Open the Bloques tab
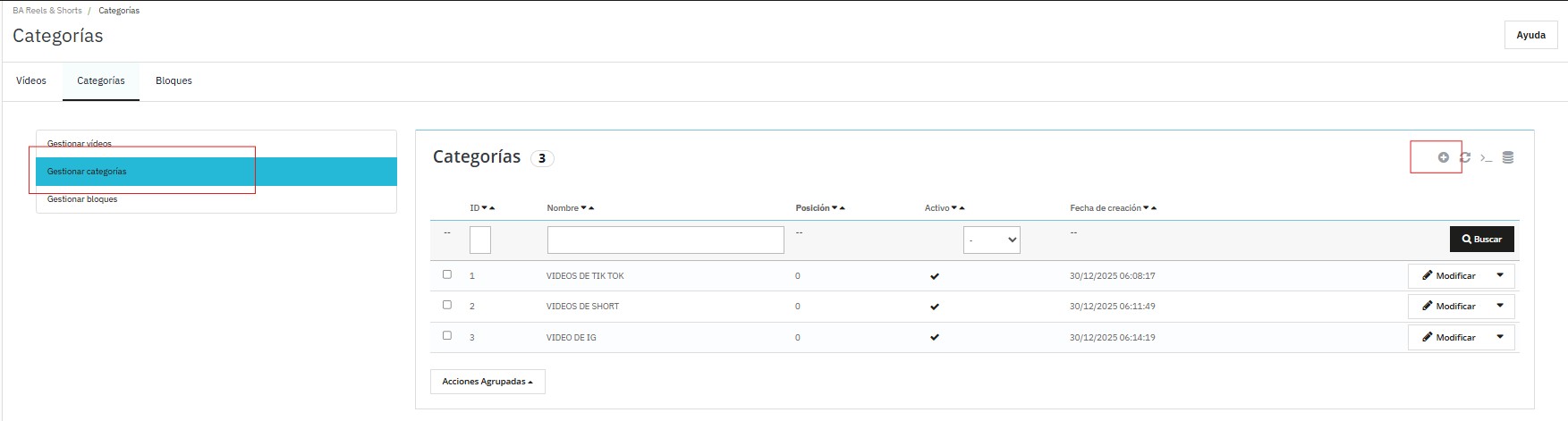This screenshot has height=421, width=1568. click(x=174, y=80)
